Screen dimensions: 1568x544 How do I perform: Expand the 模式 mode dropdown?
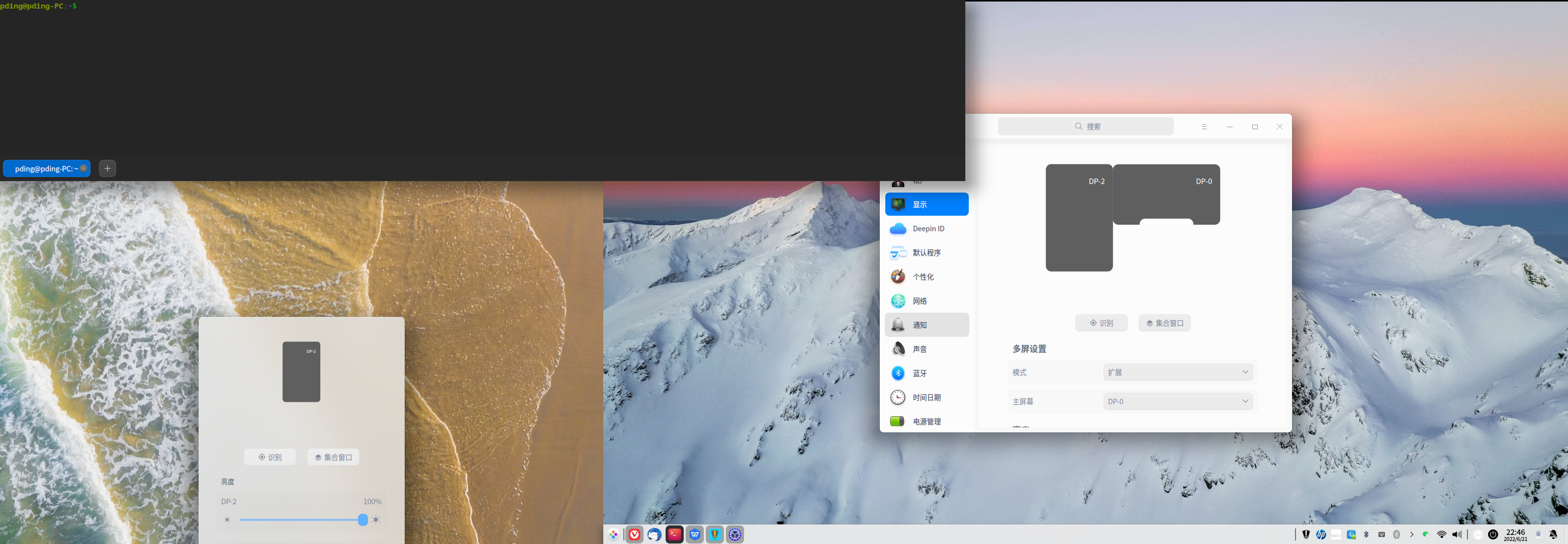point(1177,372)
